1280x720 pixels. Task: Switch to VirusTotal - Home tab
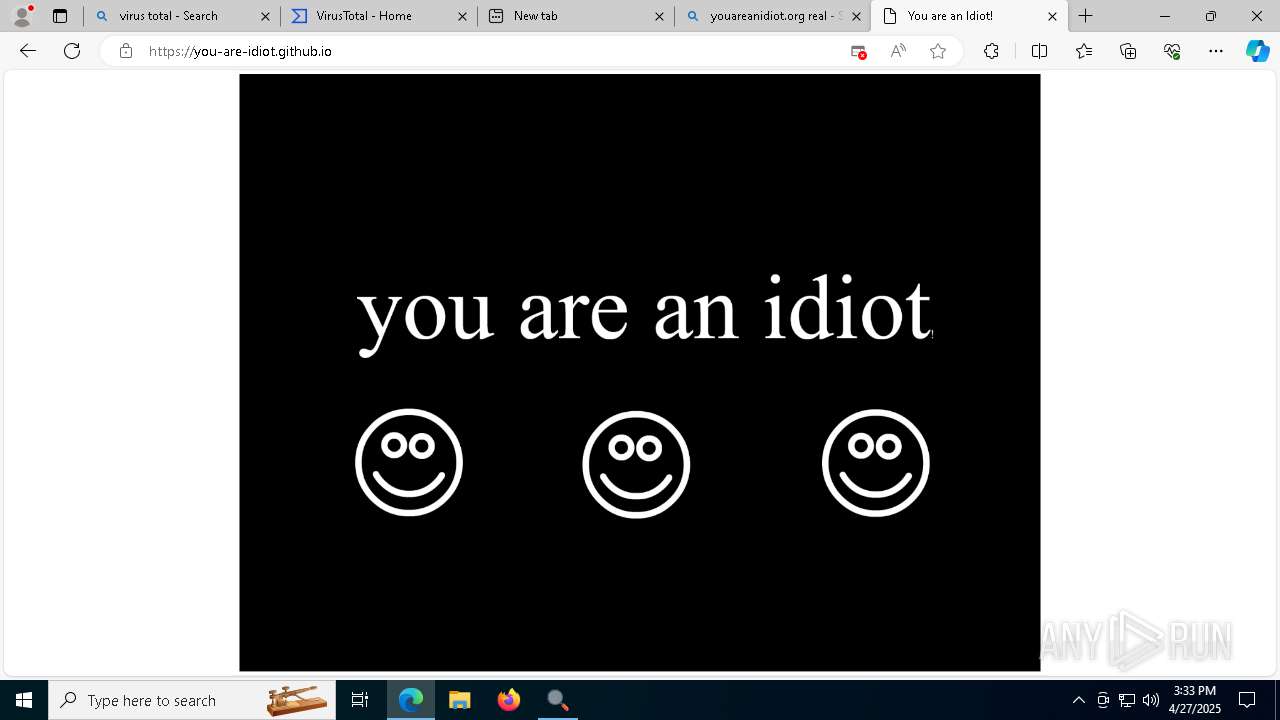[379, 16]
